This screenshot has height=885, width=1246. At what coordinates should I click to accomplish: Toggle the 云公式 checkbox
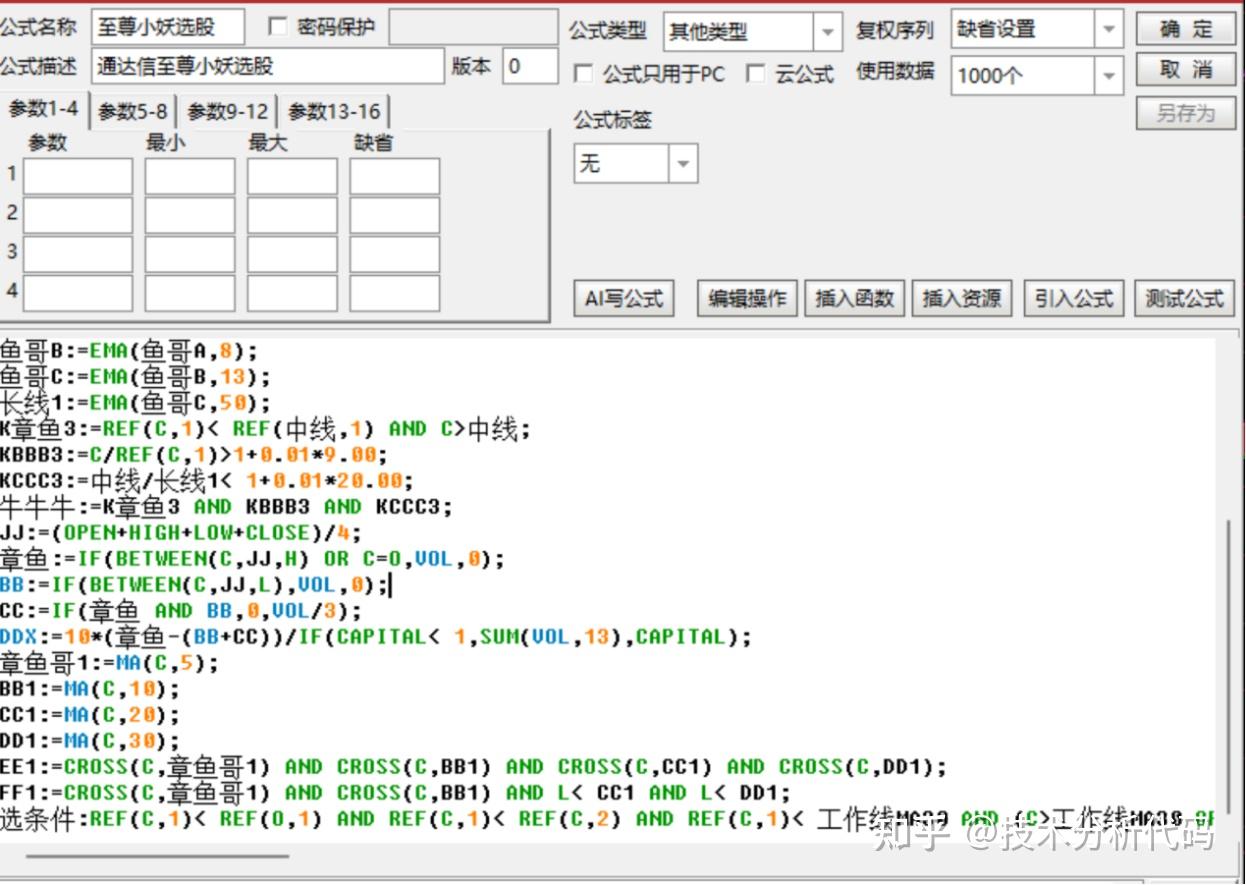pos(756,74)
